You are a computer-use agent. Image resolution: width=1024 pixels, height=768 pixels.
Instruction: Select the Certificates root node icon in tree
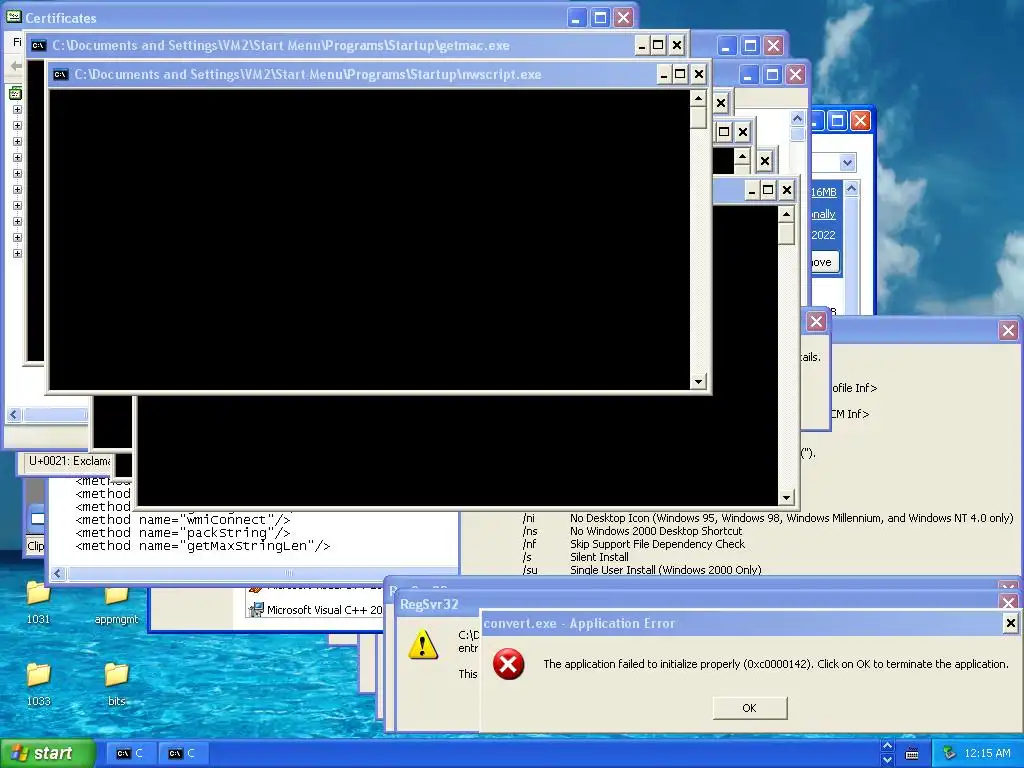(16, 93)
